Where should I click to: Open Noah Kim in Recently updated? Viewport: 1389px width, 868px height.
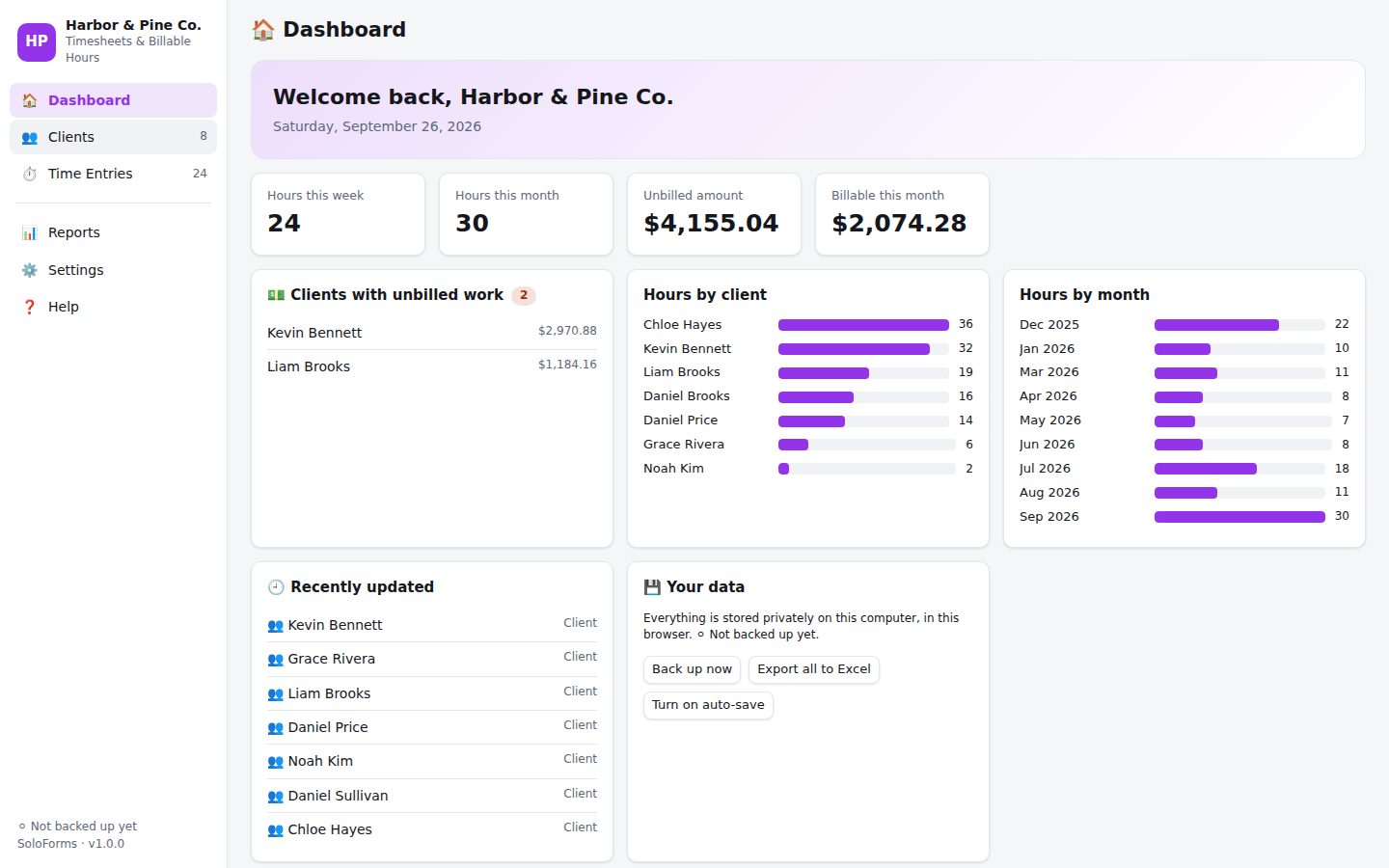432,761
